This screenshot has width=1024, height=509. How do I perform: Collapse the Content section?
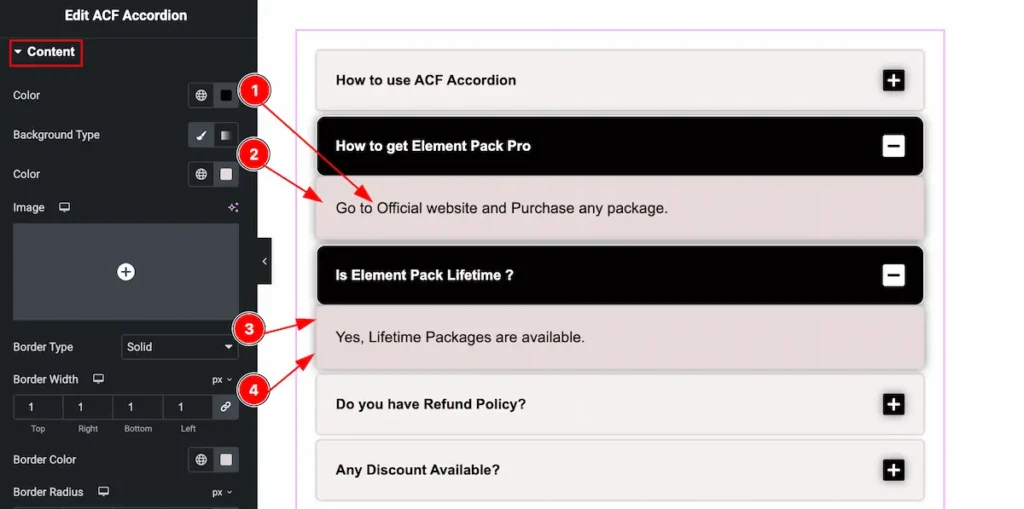click(x=44, y=52)
